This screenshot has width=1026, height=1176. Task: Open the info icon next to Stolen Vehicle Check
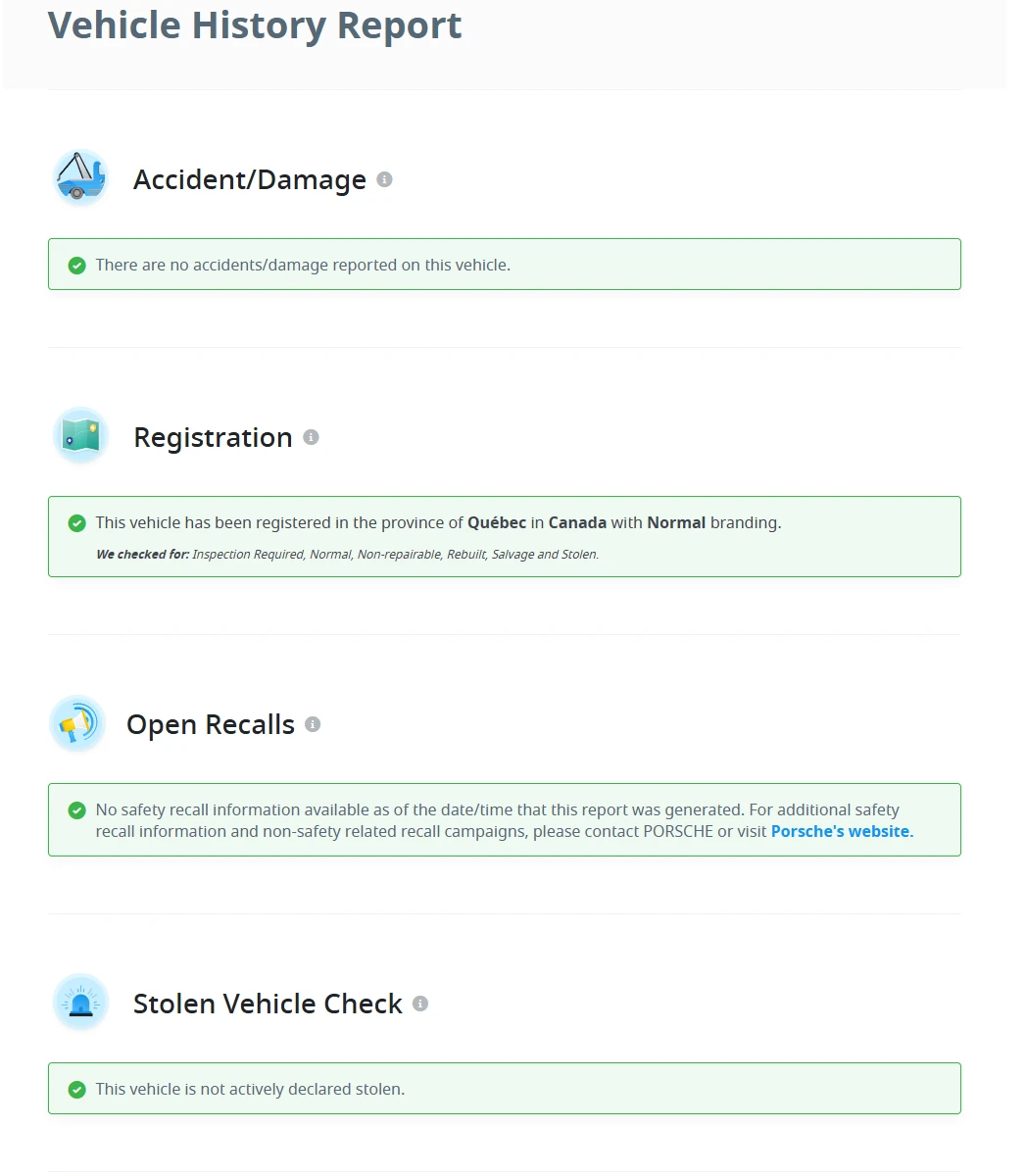coord(420,1004)
